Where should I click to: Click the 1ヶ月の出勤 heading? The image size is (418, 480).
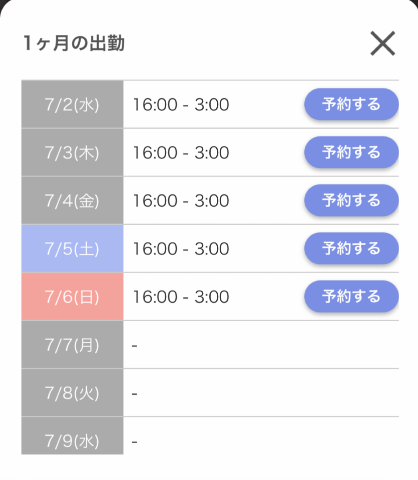click(x=74, y=43)
